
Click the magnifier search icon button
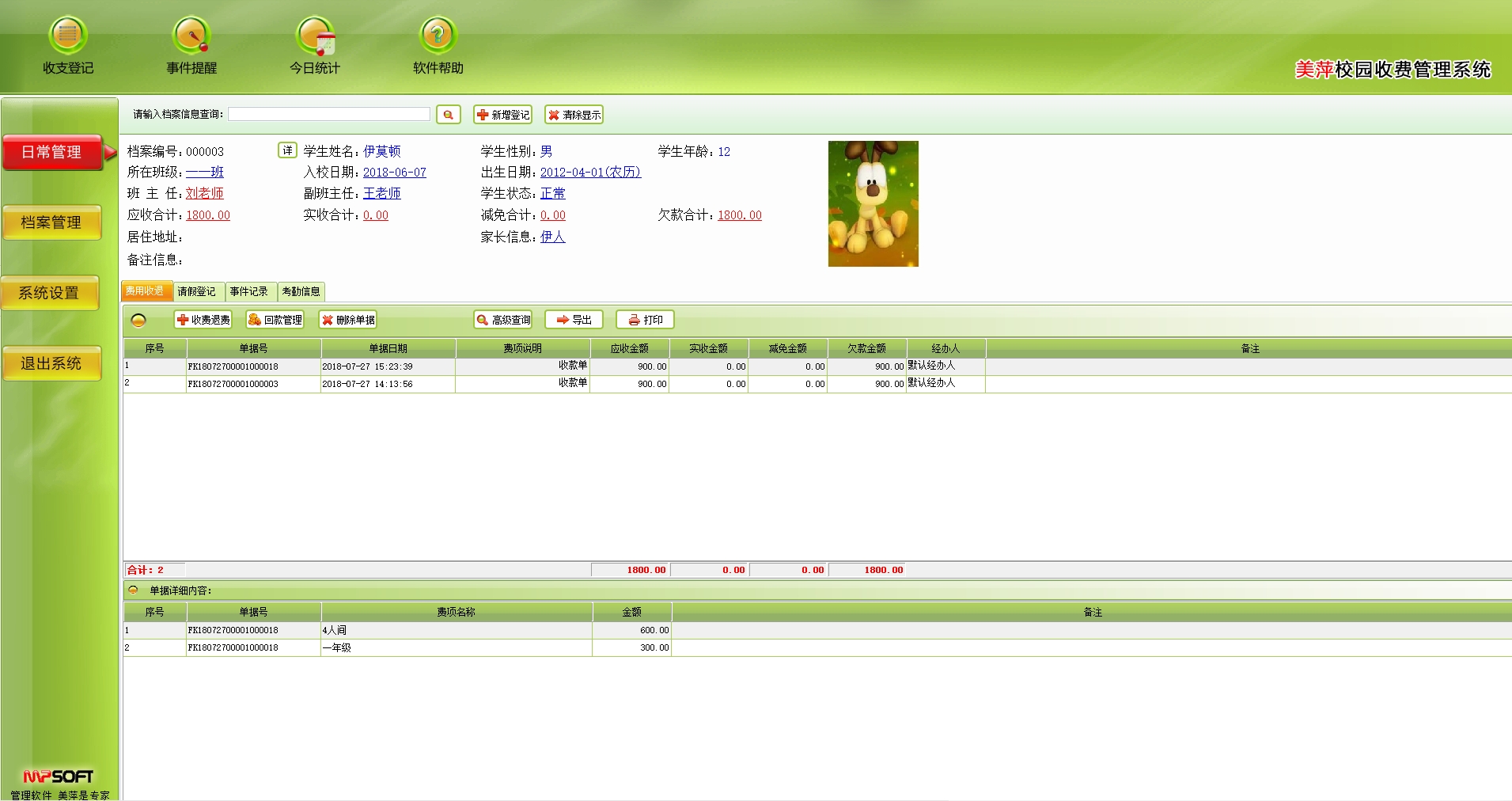[449, 115]
